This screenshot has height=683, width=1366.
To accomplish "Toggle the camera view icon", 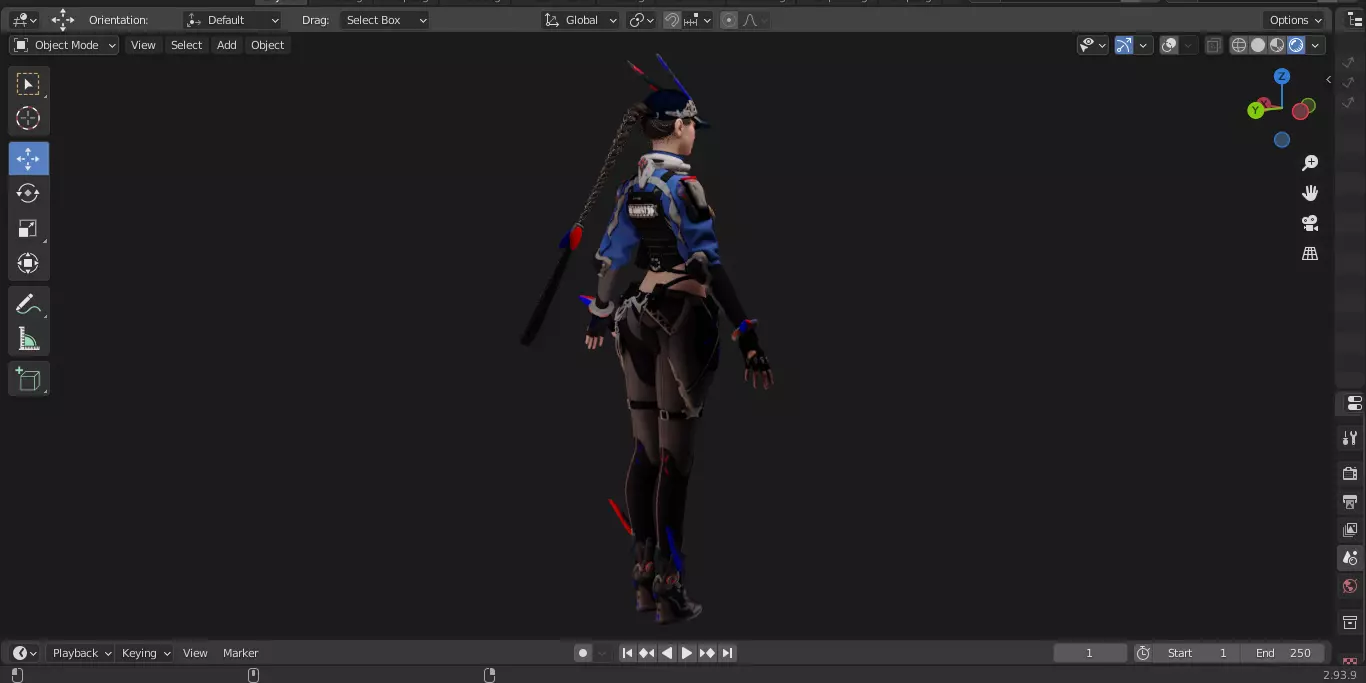I will tap(1310, 223).
